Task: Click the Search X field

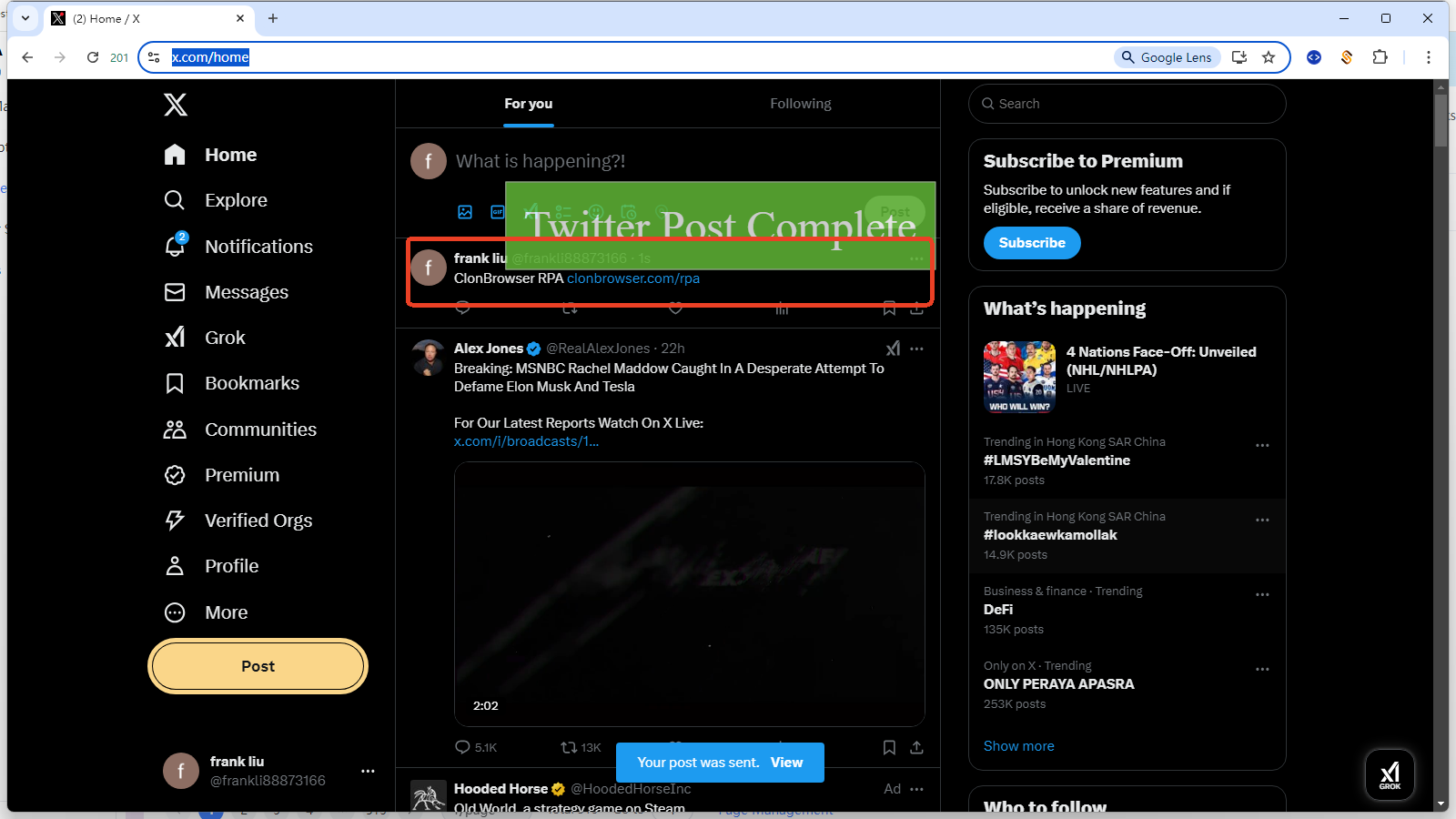Action: pos(1127,104)
